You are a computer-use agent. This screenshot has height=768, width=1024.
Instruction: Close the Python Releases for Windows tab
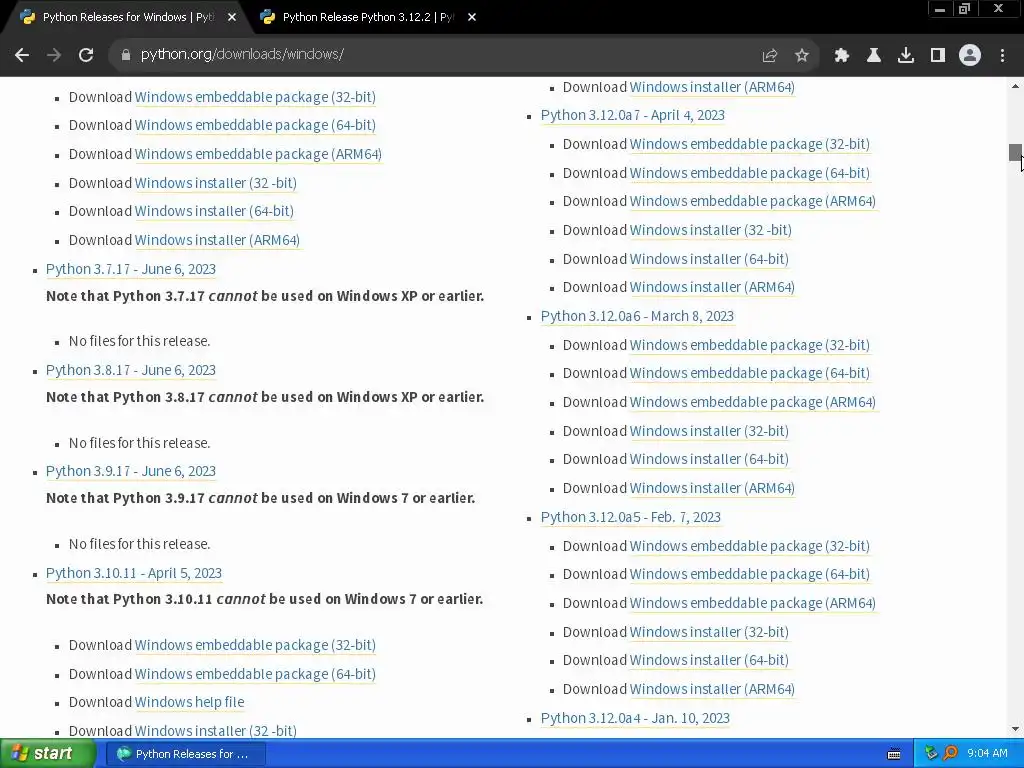pyautogui.click(x=232, y=18)
